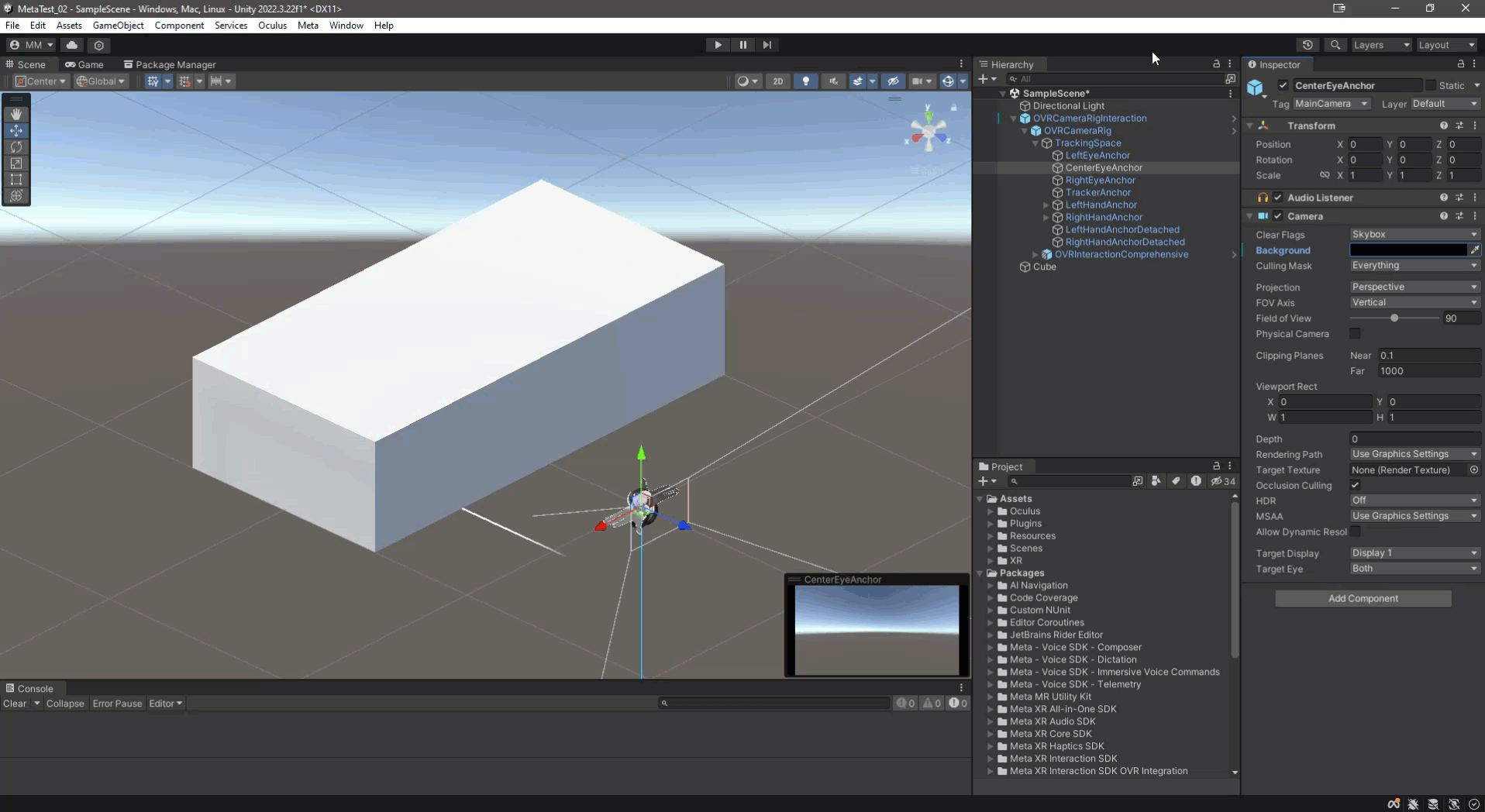This screenshot has height=812, width=1485.
Task: Open the Projection dropdown
Action: click(x=1414, y=287)
